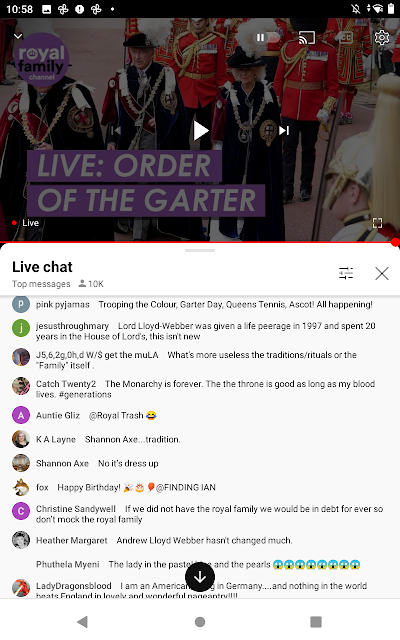
Task: Skip to next video
Action: tap(284, 131)
